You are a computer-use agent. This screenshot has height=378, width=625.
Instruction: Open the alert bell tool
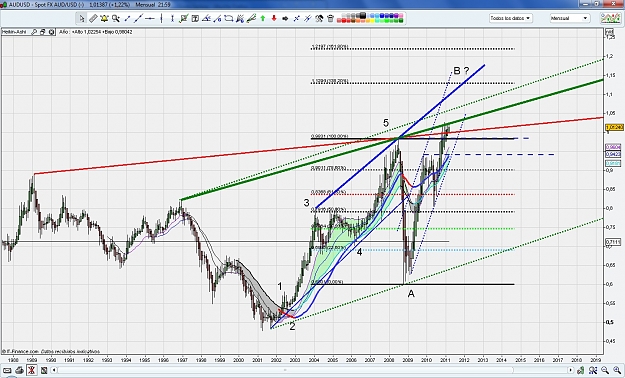[x=104, y=18]
